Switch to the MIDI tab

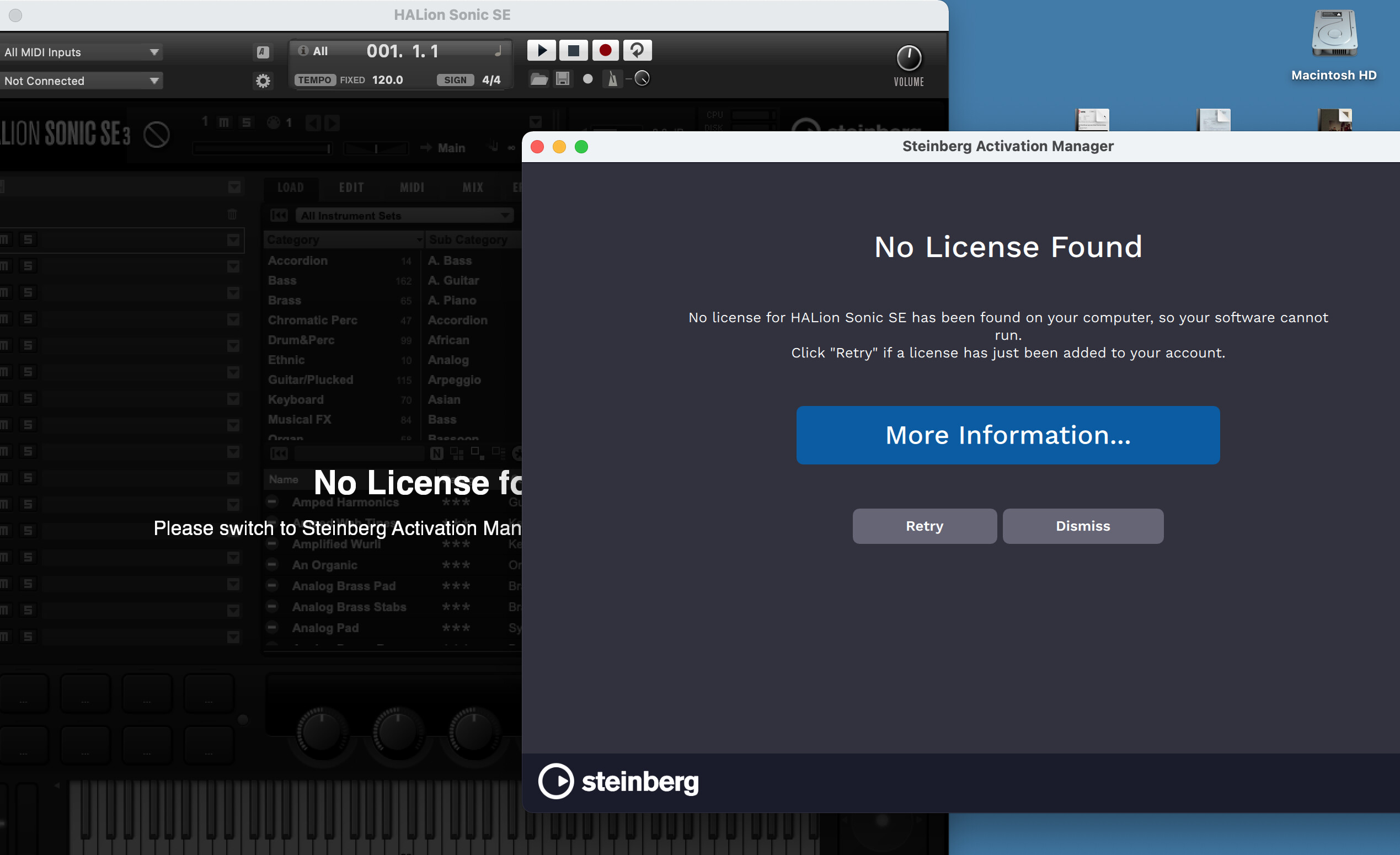[412, 188]
